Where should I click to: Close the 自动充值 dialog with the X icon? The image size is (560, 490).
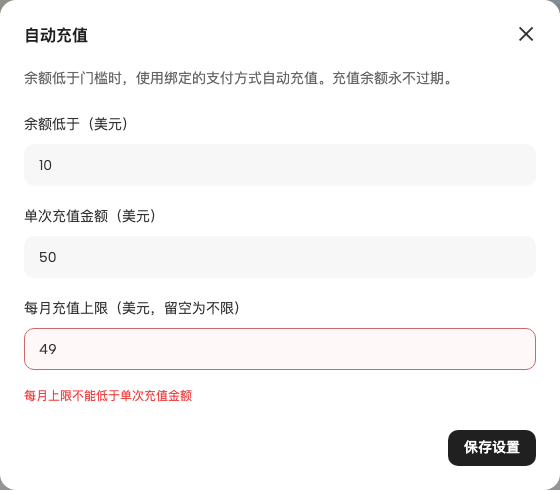(x=526, y=34)
